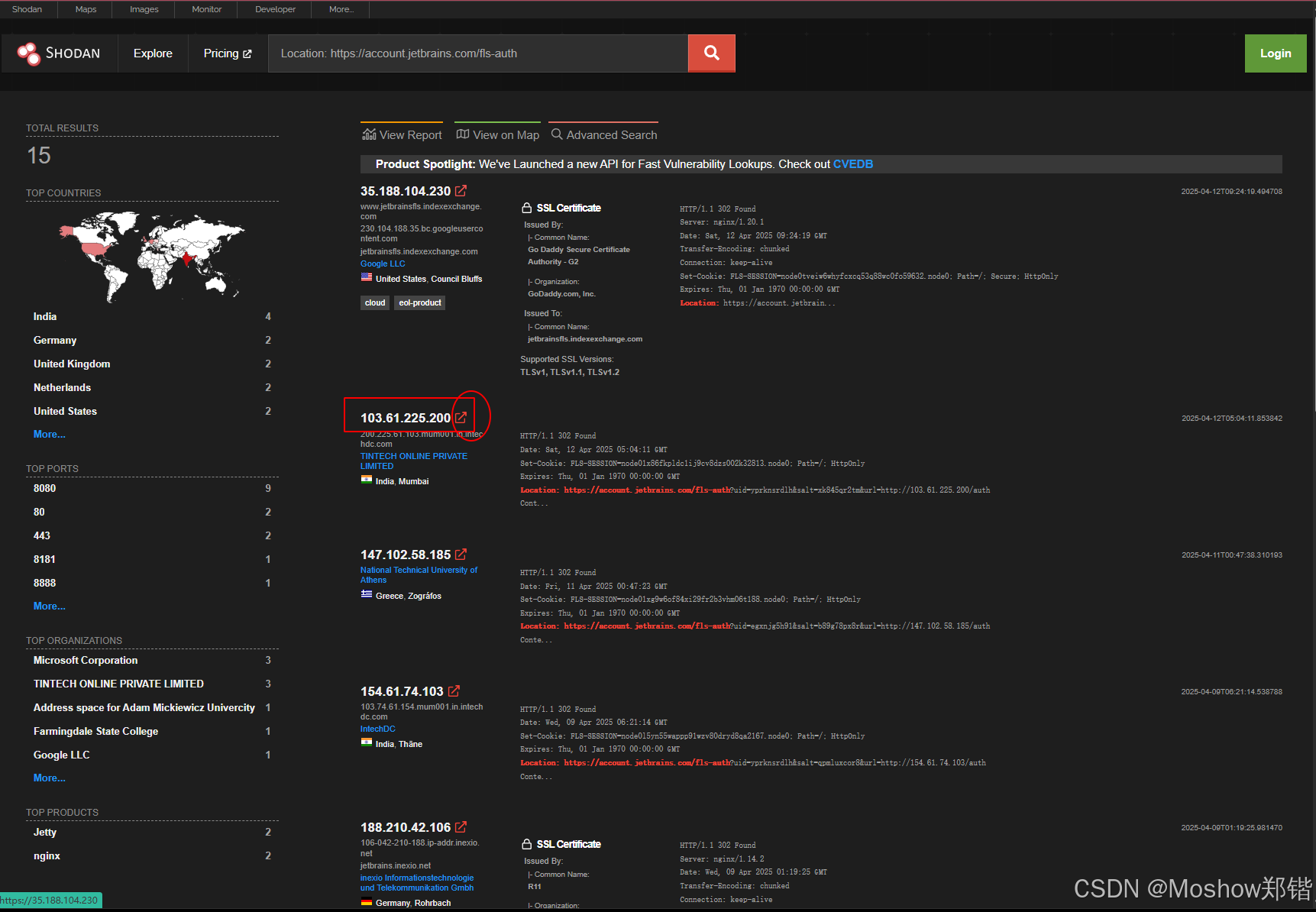1316x912 pixels.
Task: Open external link icon for 147.102.58.185
Action: point(461,555)
